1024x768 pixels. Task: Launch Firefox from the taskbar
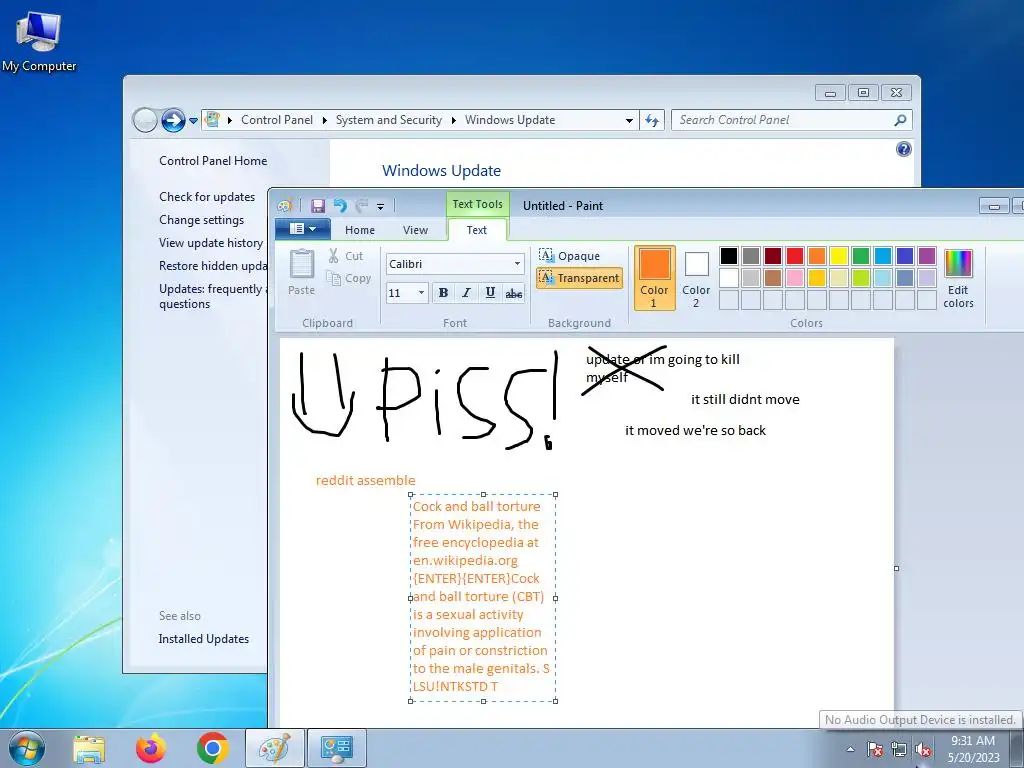(x=150, y=748)
